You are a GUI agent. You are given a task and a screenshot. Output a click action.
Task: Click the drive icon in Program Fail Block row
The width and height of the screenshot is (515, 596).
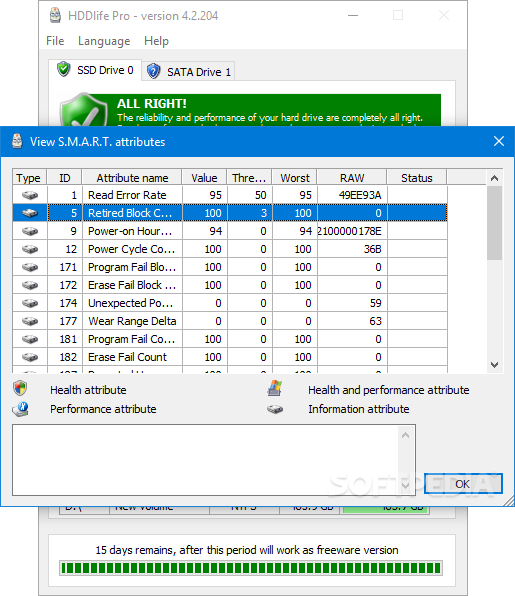click(x=30, y=267)
